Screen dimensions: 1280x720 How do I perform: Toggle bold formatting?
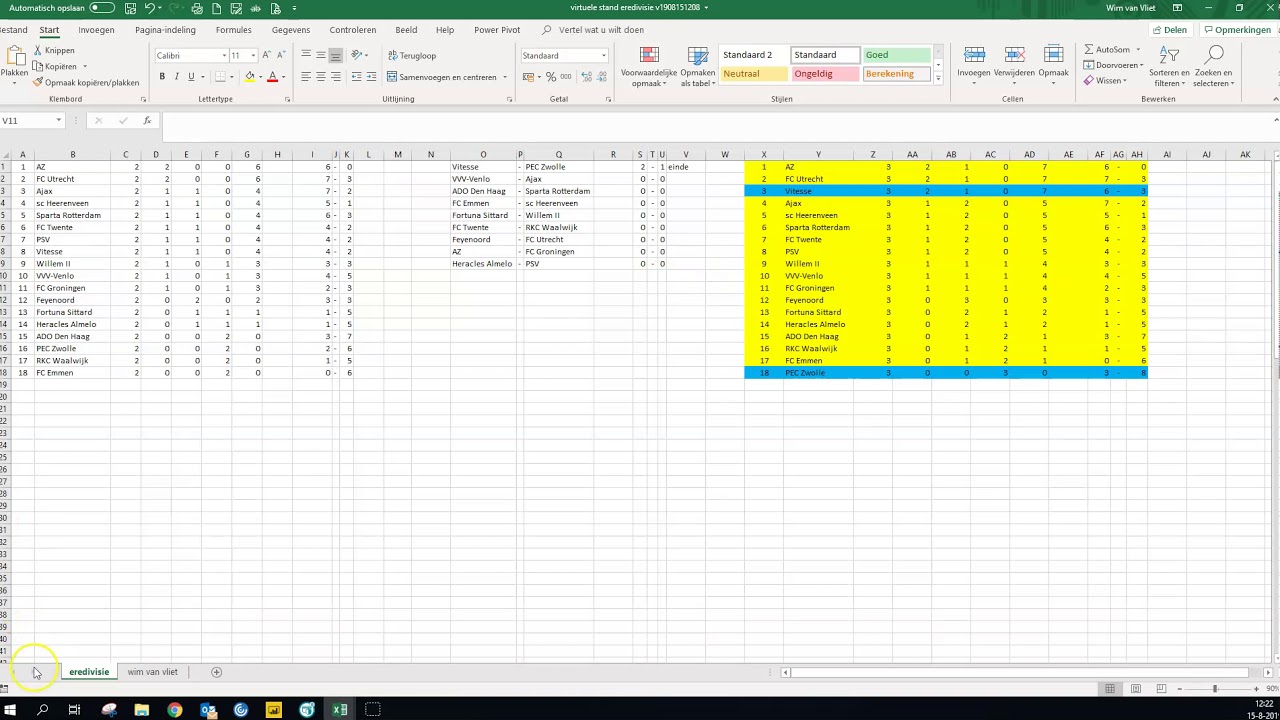pos(162,77)
